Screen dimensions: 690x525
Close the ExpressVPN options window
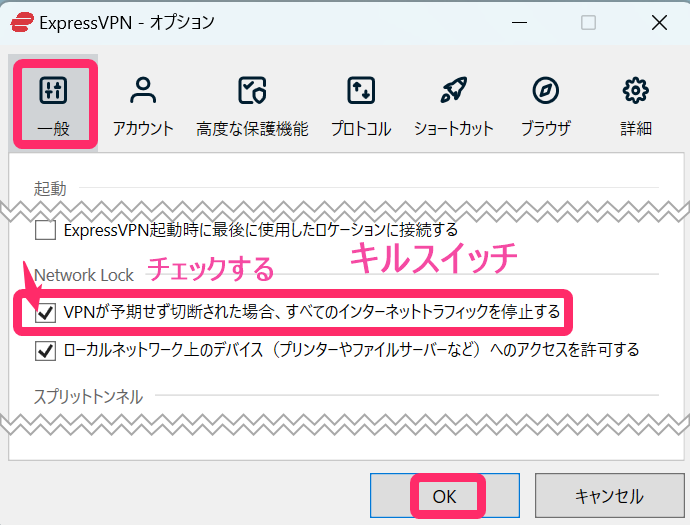(x=659, y=22)
